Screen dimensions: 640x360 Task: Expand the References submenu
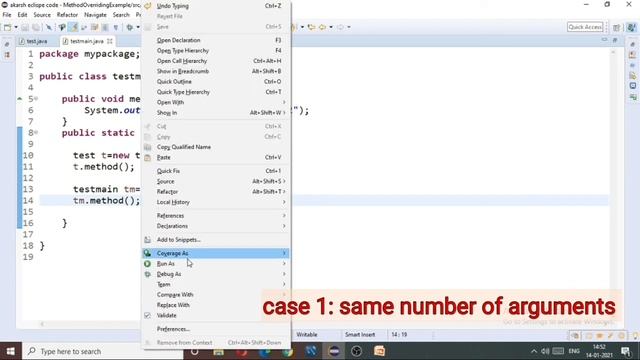[x=216, y=216]
